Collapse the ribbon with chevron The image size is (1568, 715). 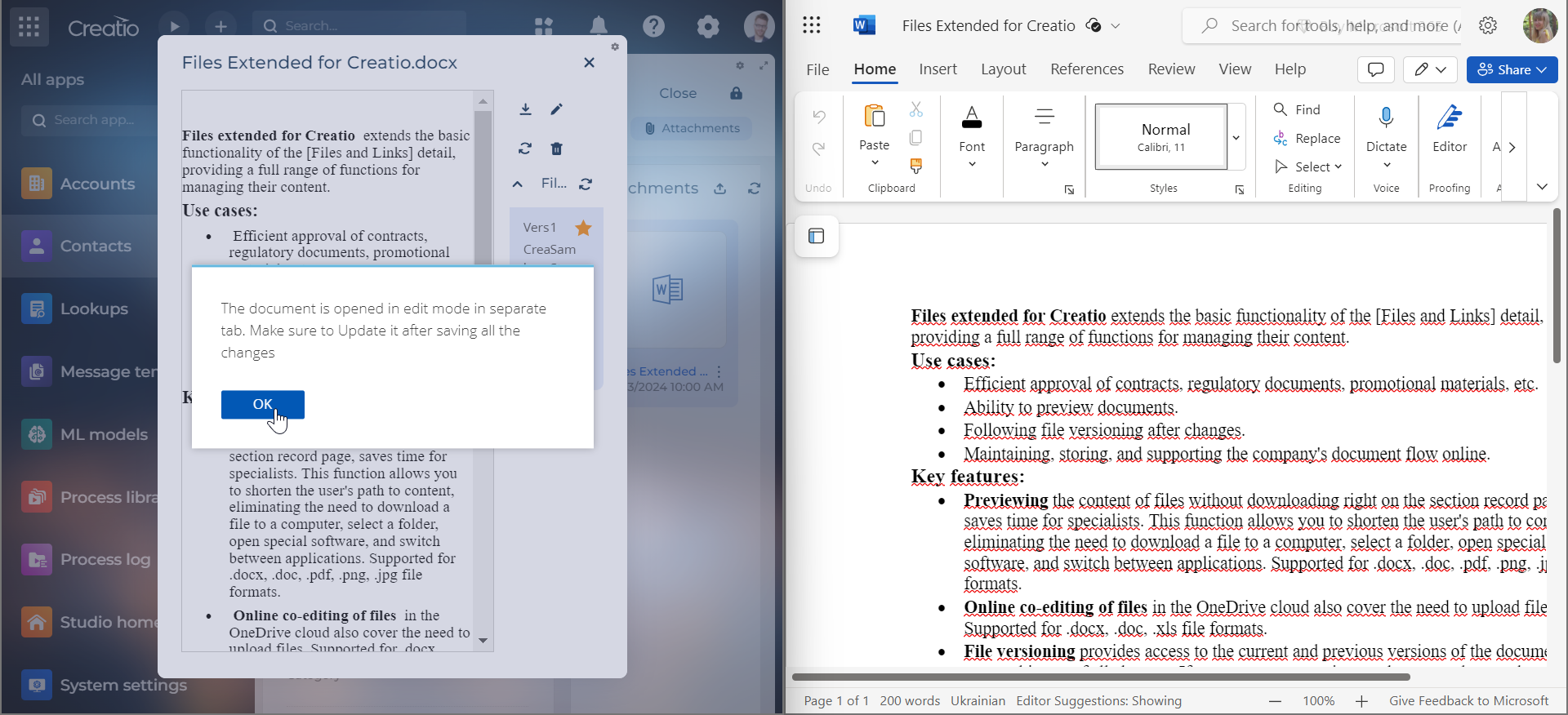click(1542, 187)
